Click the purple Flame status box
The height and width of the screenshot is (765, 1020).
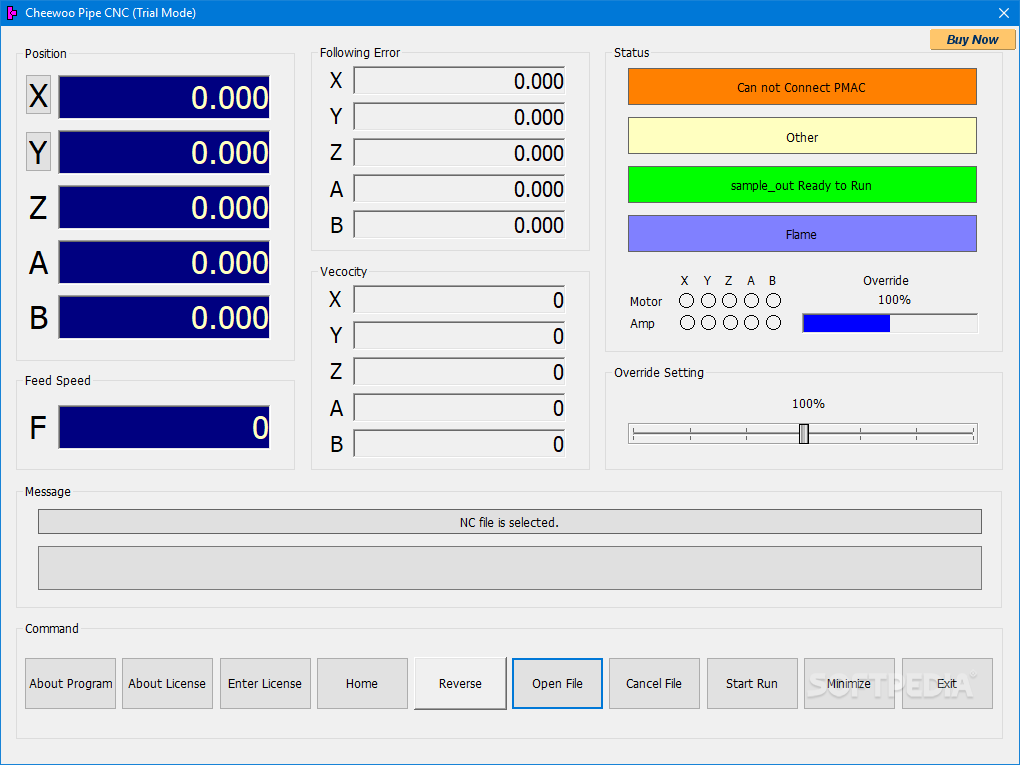tap(802, 234)
